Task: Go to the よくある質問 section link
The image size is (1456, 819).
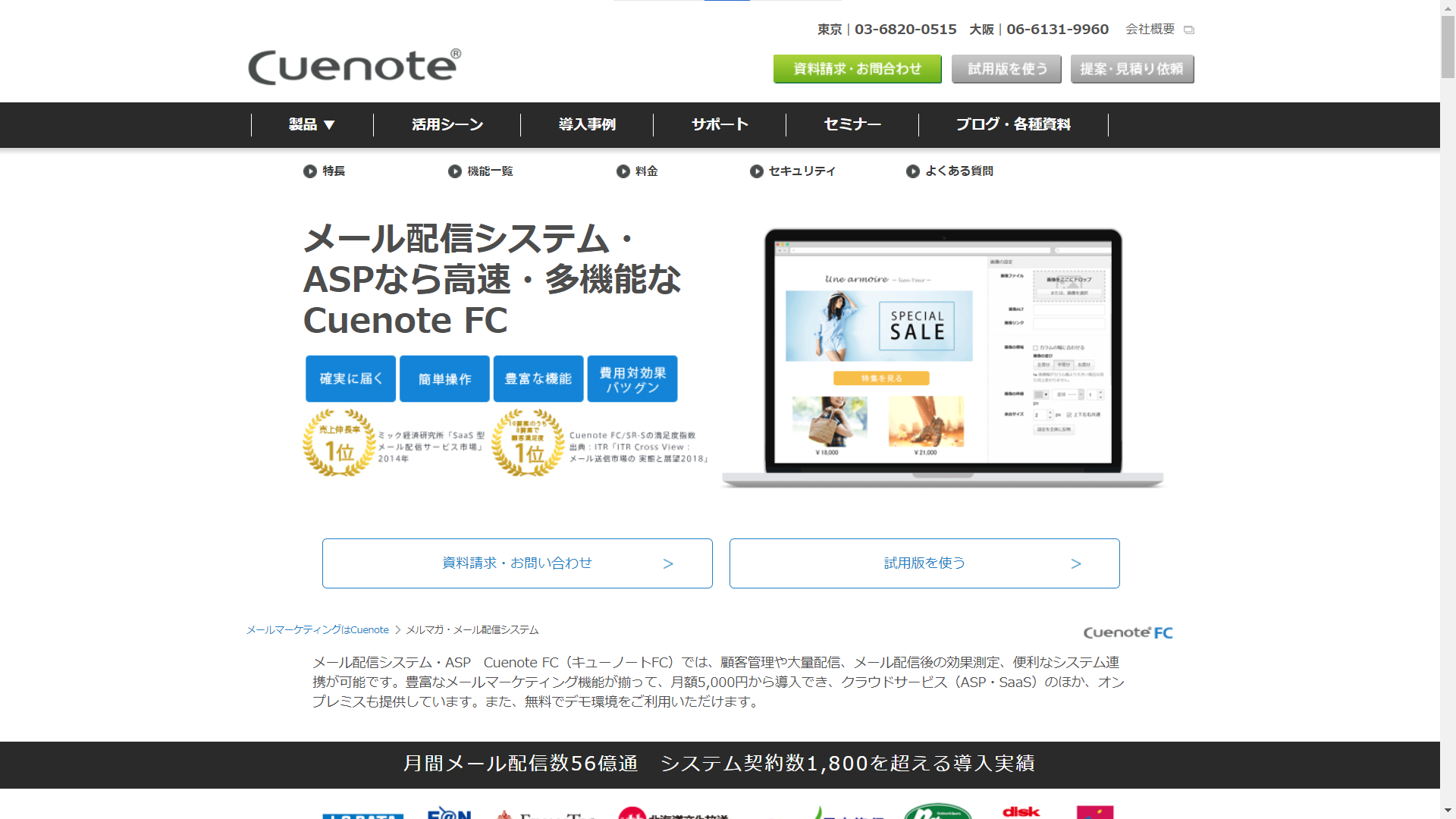Action: pyautogui.click(x=959, y=171)
